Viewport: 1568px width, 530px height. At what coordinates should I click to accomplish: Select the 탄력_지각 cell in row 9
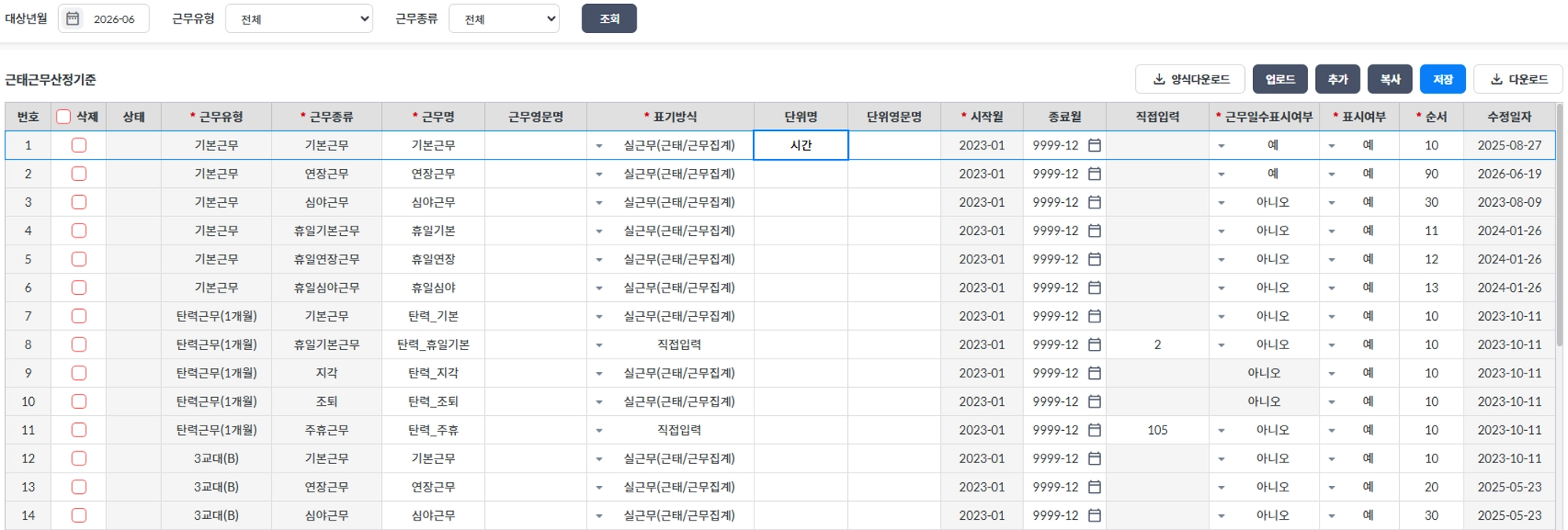coord(433,373)
